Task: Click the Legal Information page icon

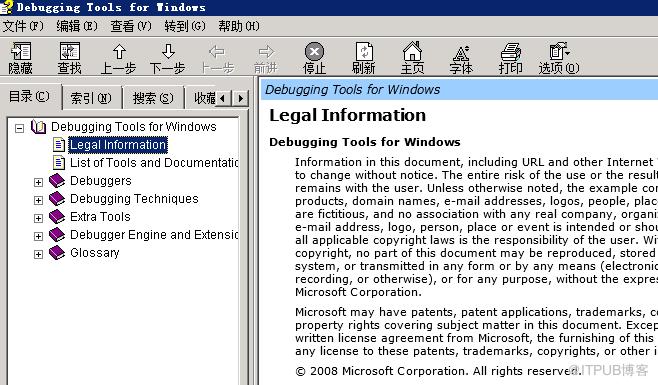Action: [59, 144]
